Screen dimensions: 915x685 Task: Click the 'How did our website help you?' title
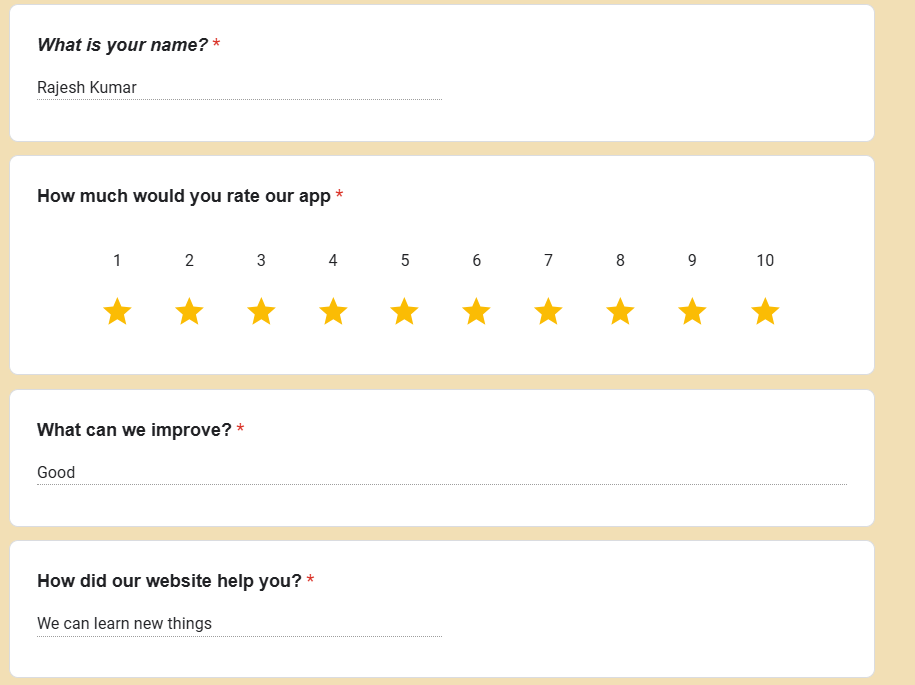pos(169,581)
